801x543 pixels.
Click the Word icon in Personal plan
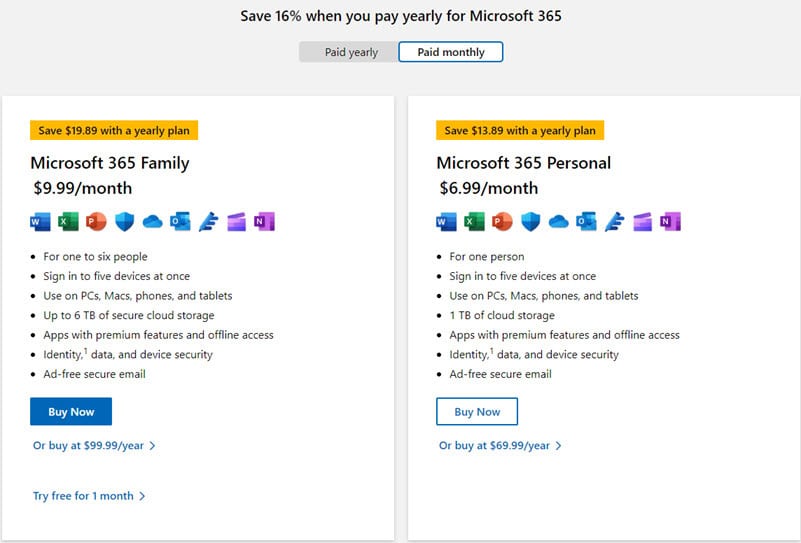click(446, 222)
